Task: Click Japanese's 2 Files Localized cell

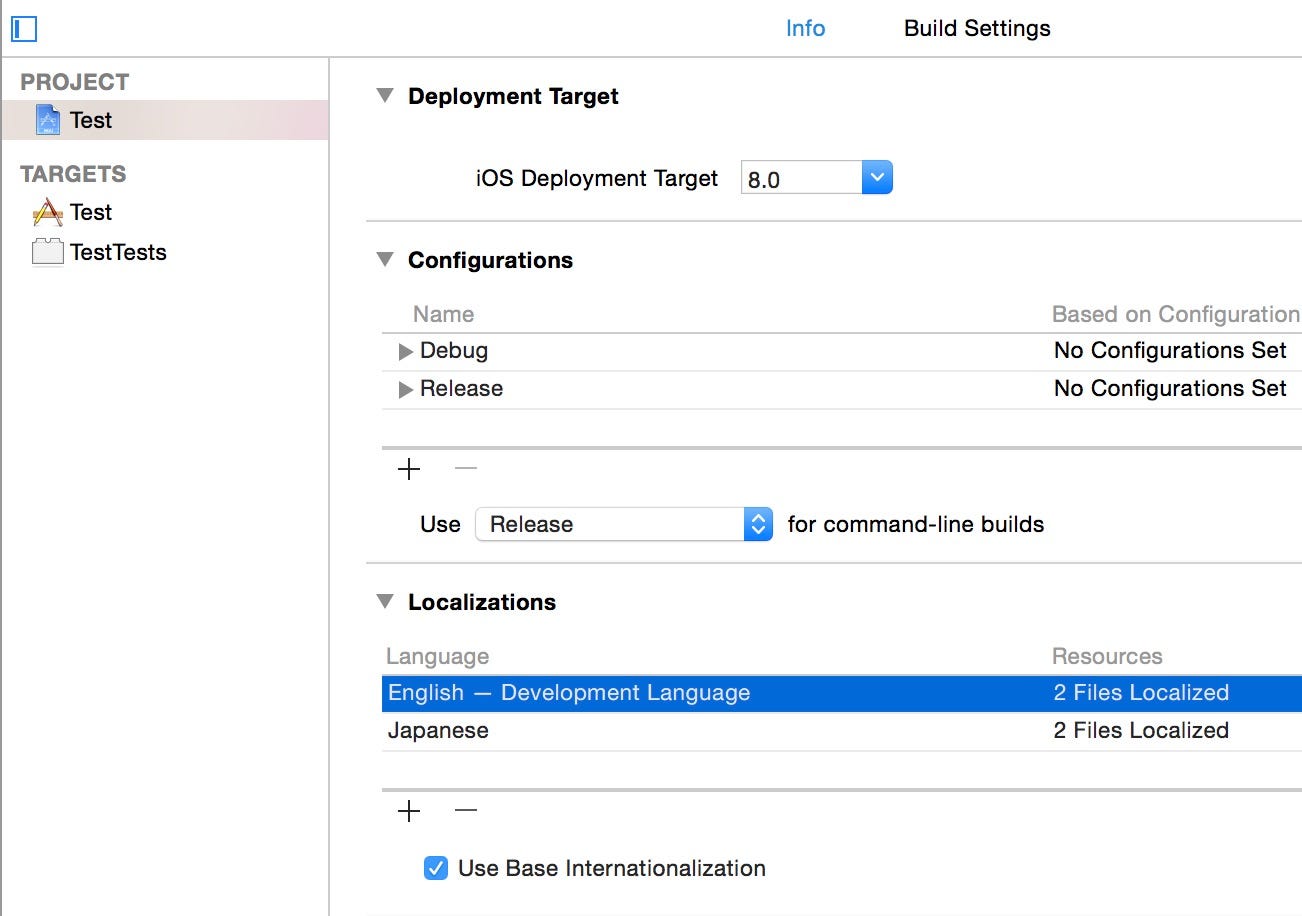Action: [1141, 731]
